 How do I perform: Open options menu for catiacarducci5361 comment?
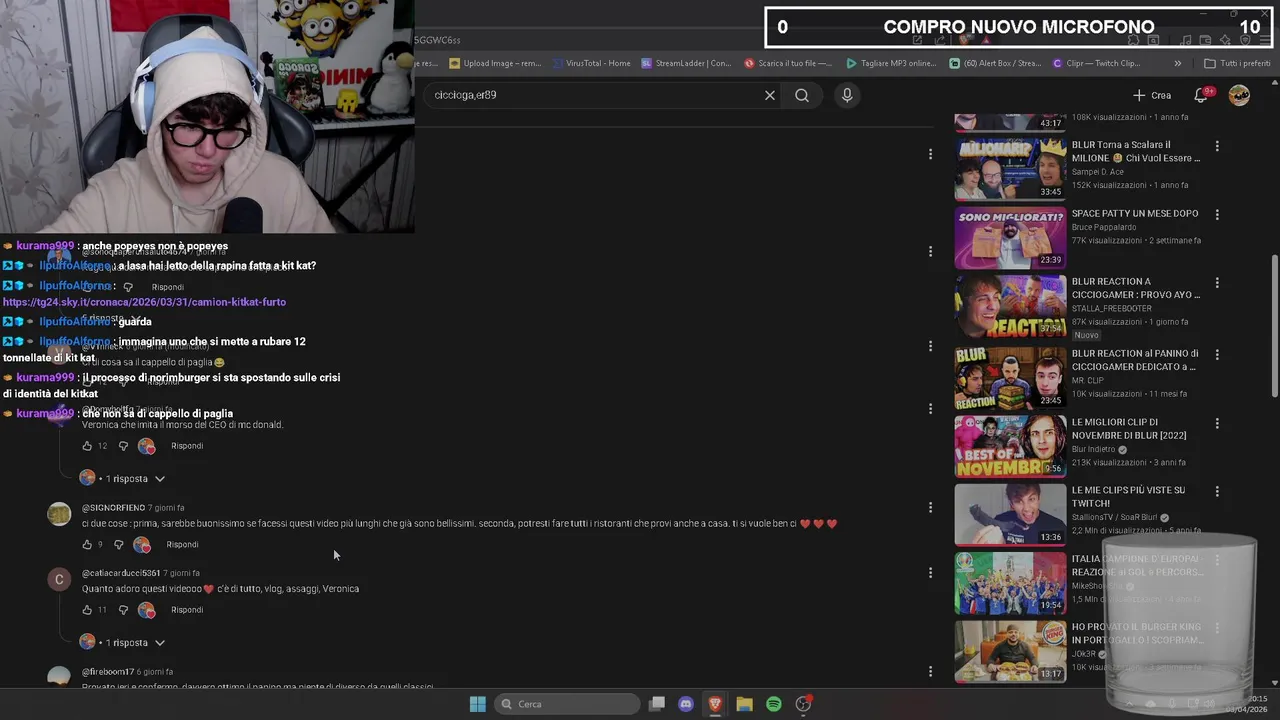tap(930, 573)
